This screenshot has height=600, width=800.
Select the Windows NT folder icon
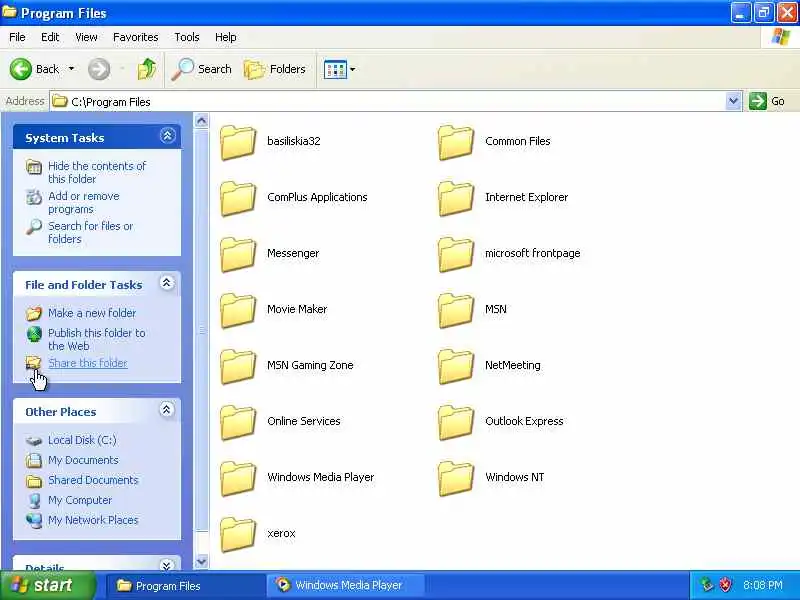456,479
